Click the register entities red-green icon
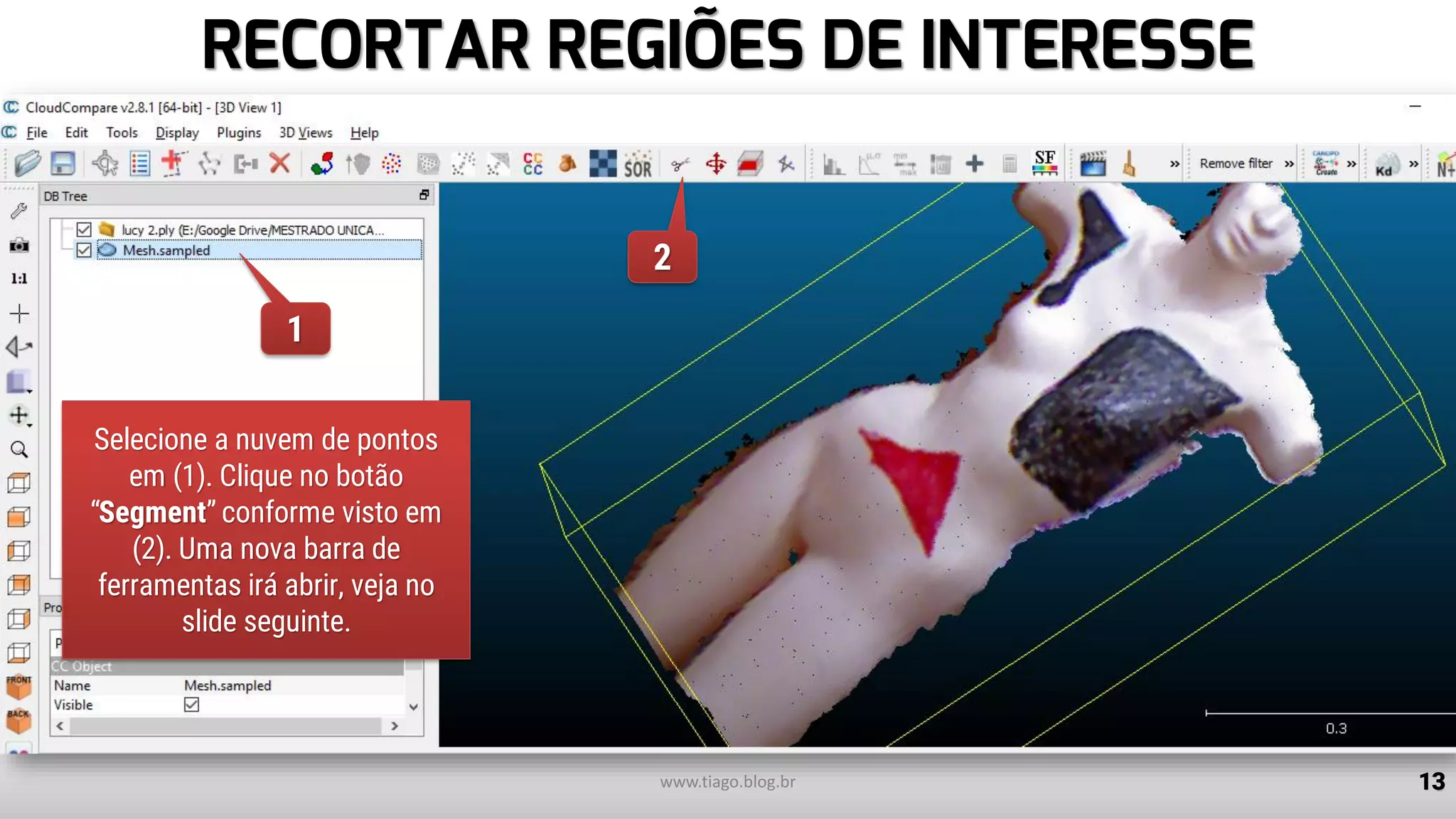Screen dimensions: 1456x819 (x=322, y=164)
